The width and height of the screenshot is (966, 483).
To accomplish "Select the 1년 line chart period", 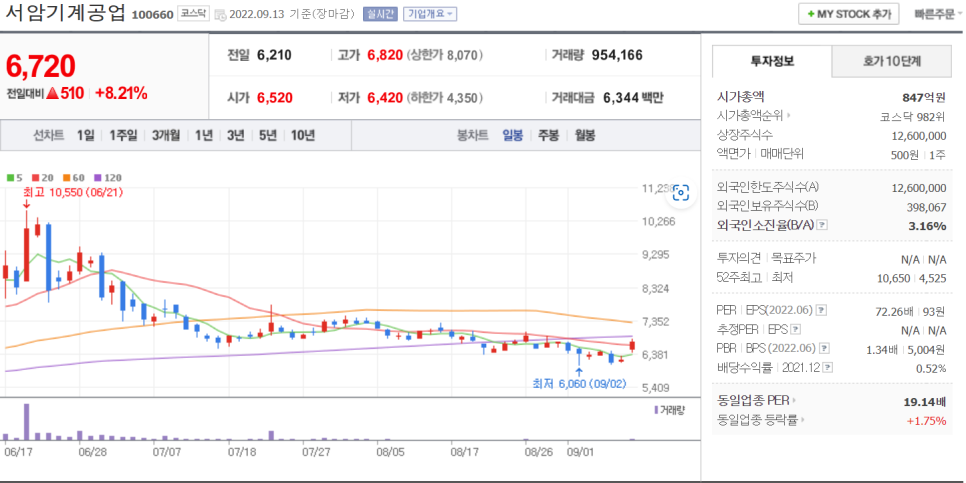I will point(204,136).
